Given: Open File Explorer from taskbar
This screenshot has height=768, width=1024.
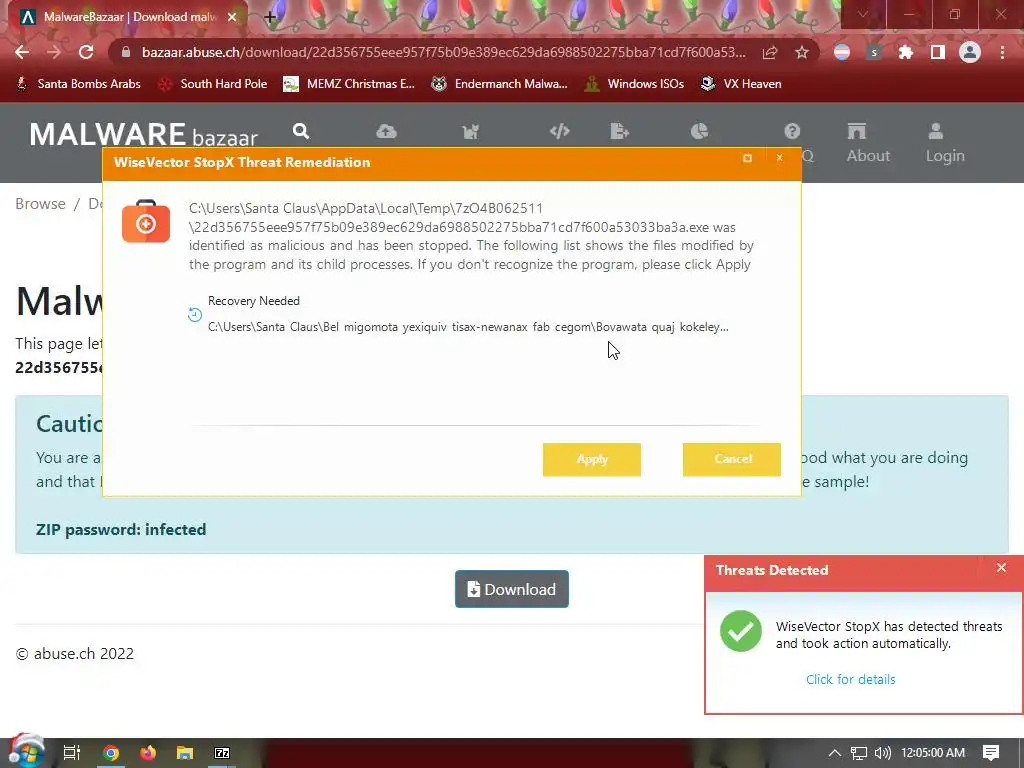Looking at the screenshot, I should point(185,753).
